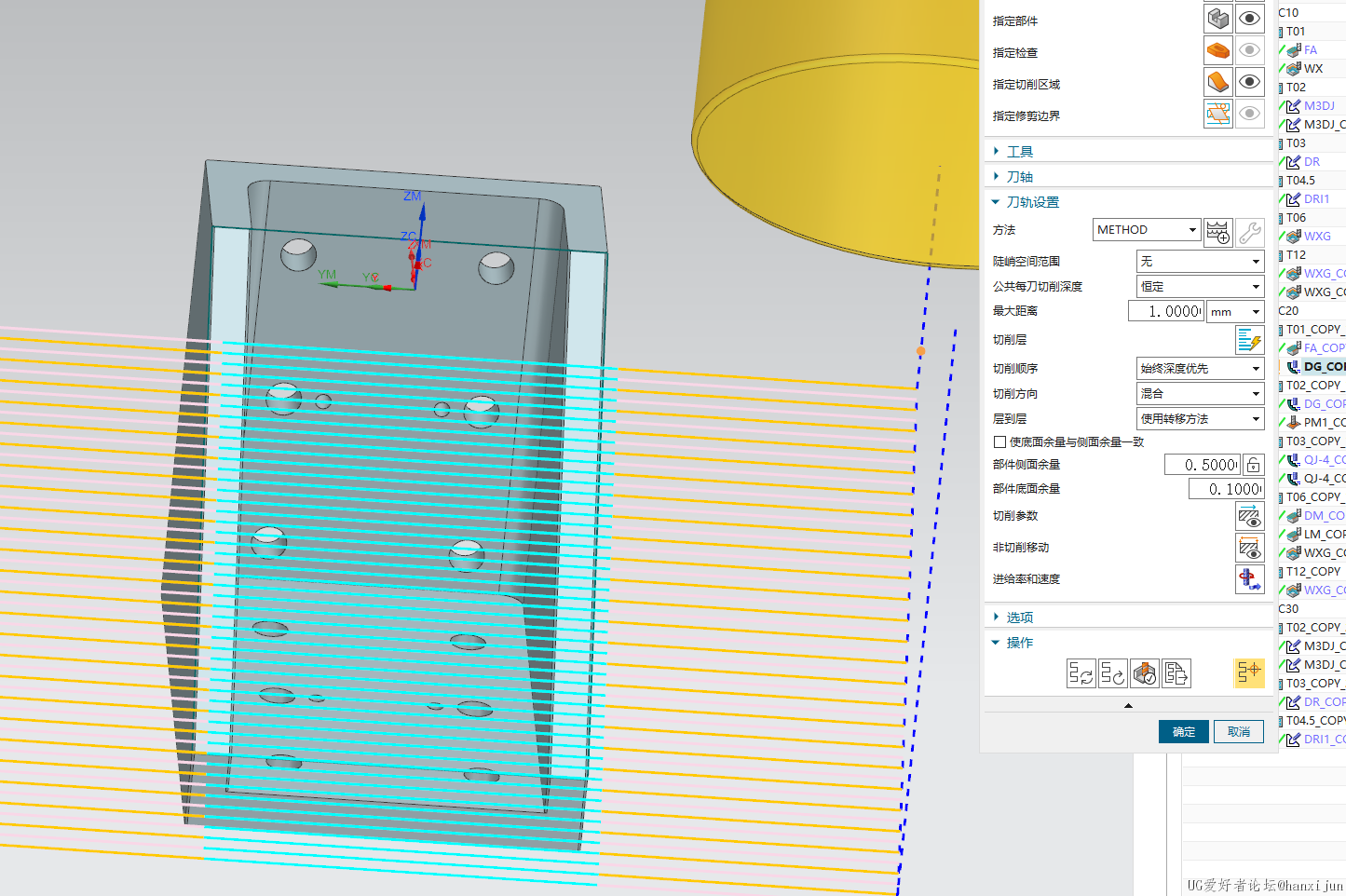Click the highlighted yellow tool path display icon
1346x896 pixels.
click(1249, 672)
